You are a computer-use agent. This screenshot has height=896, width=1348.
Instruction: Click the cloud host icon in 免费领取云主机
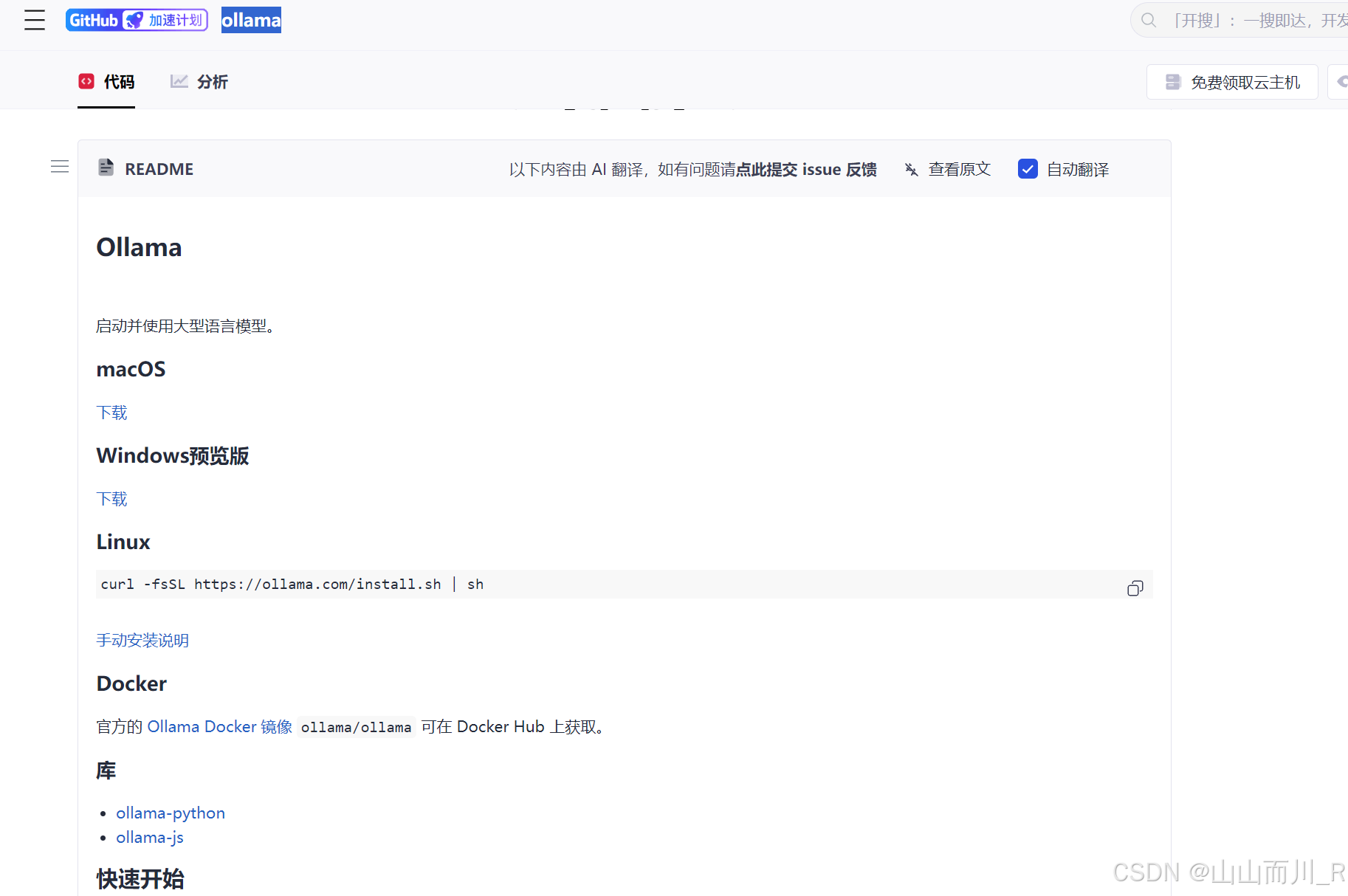[1172, 82]
